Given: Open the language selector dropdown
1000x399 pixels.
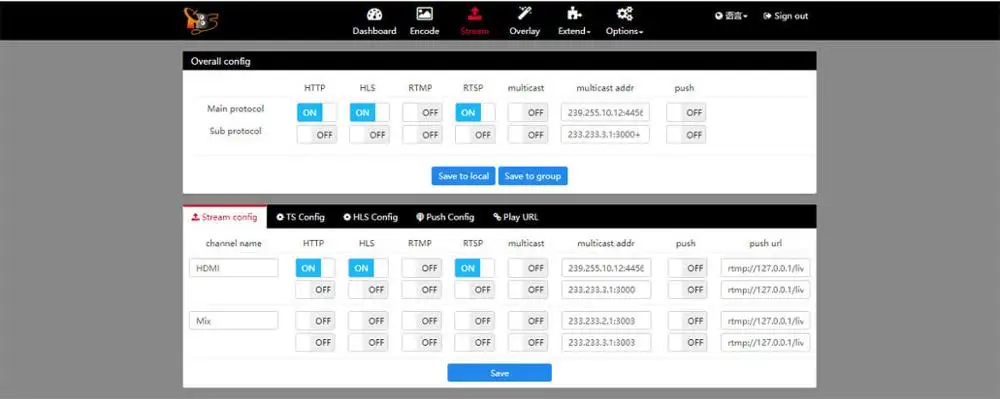Looking at the screenshot, I should [731, 16].
